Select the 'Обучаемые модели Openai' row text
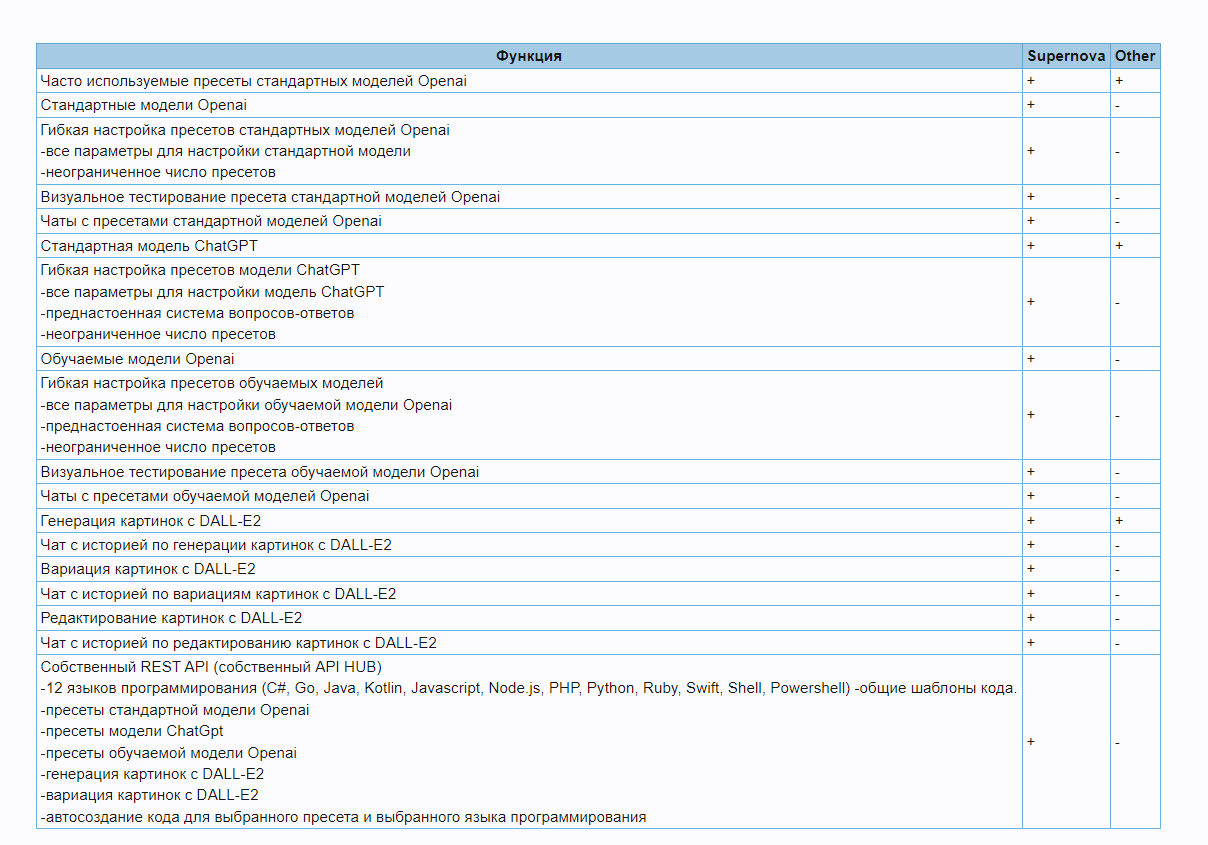Screen dimensions: 1208x845 (138, 359)
